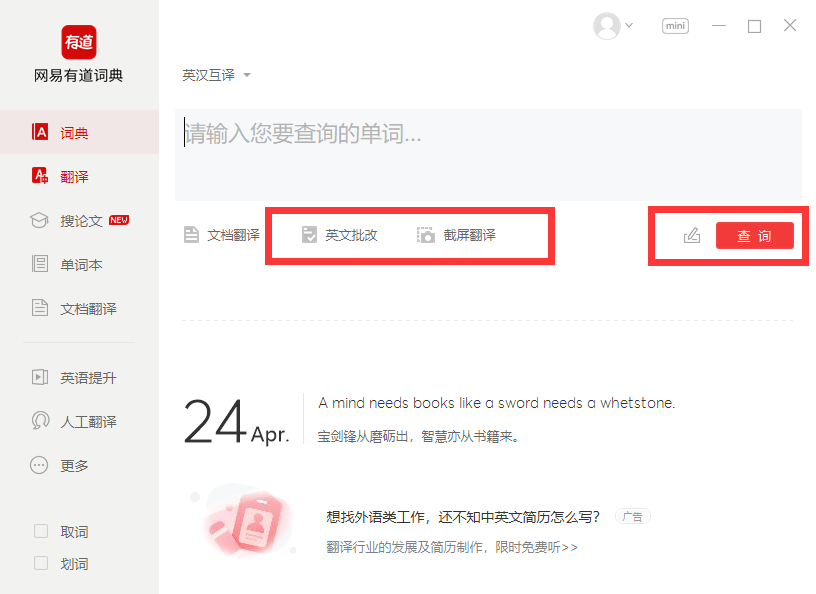This screenshot has height=594, width=816.
Task: Launch 英文批改 English correction tool
Action: click(x=340, y=235)
